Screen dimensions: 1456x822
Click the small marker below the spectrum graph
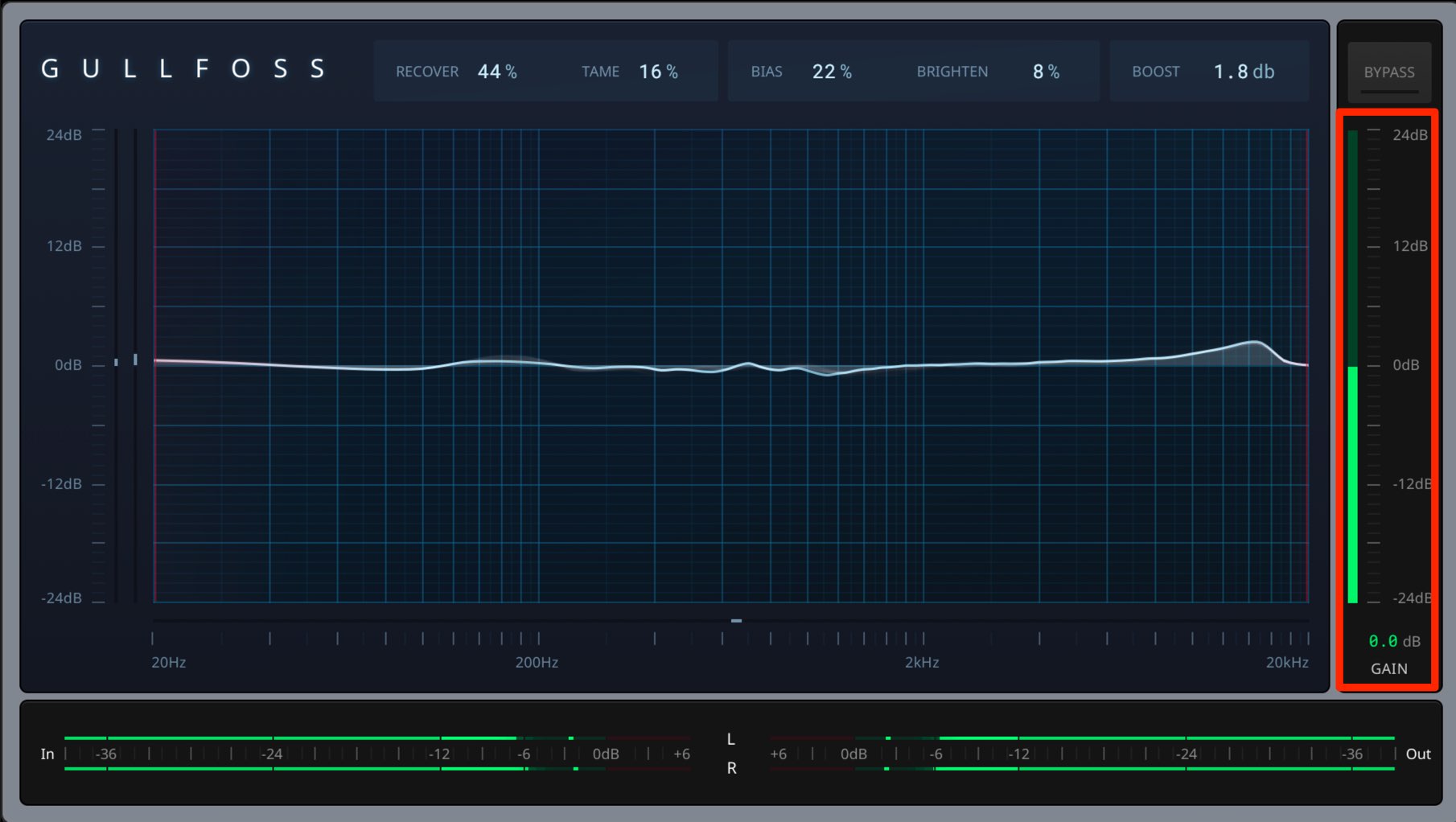(736, 621)
